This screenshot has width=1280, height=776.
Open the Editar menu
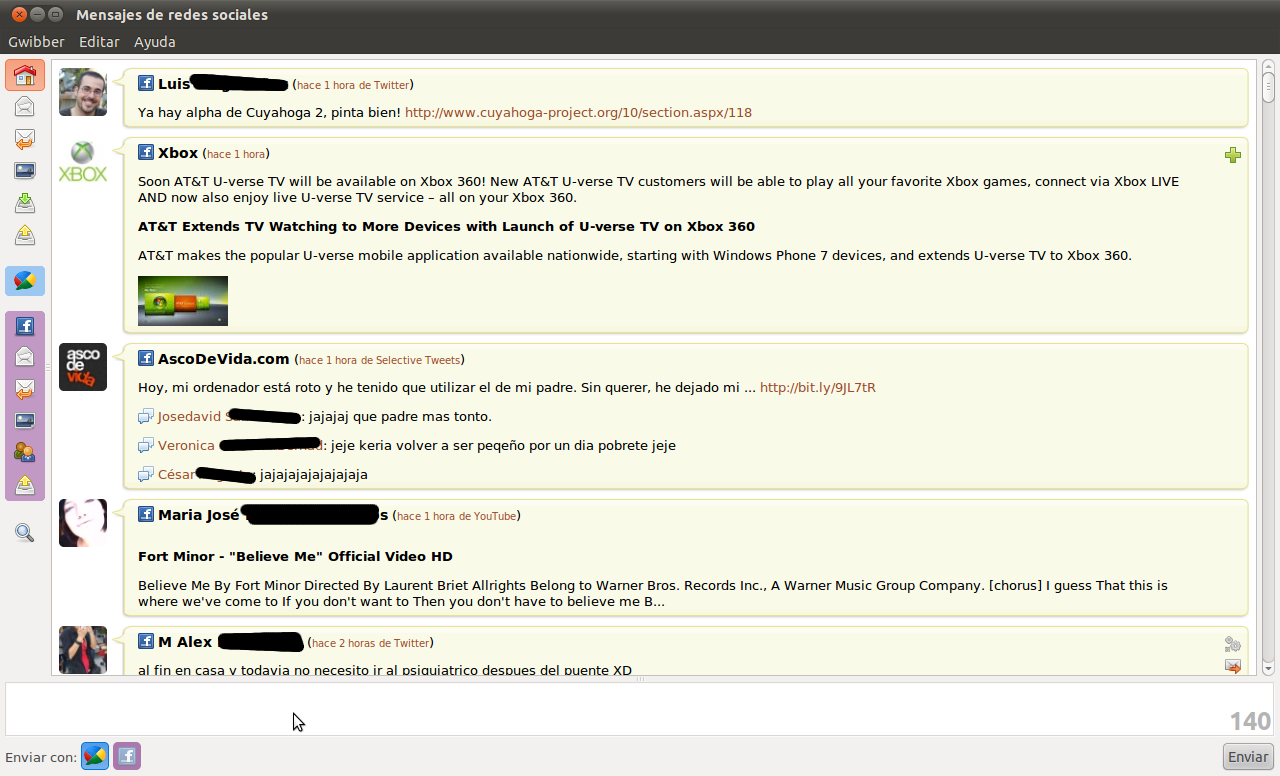(x=99, y=42)
